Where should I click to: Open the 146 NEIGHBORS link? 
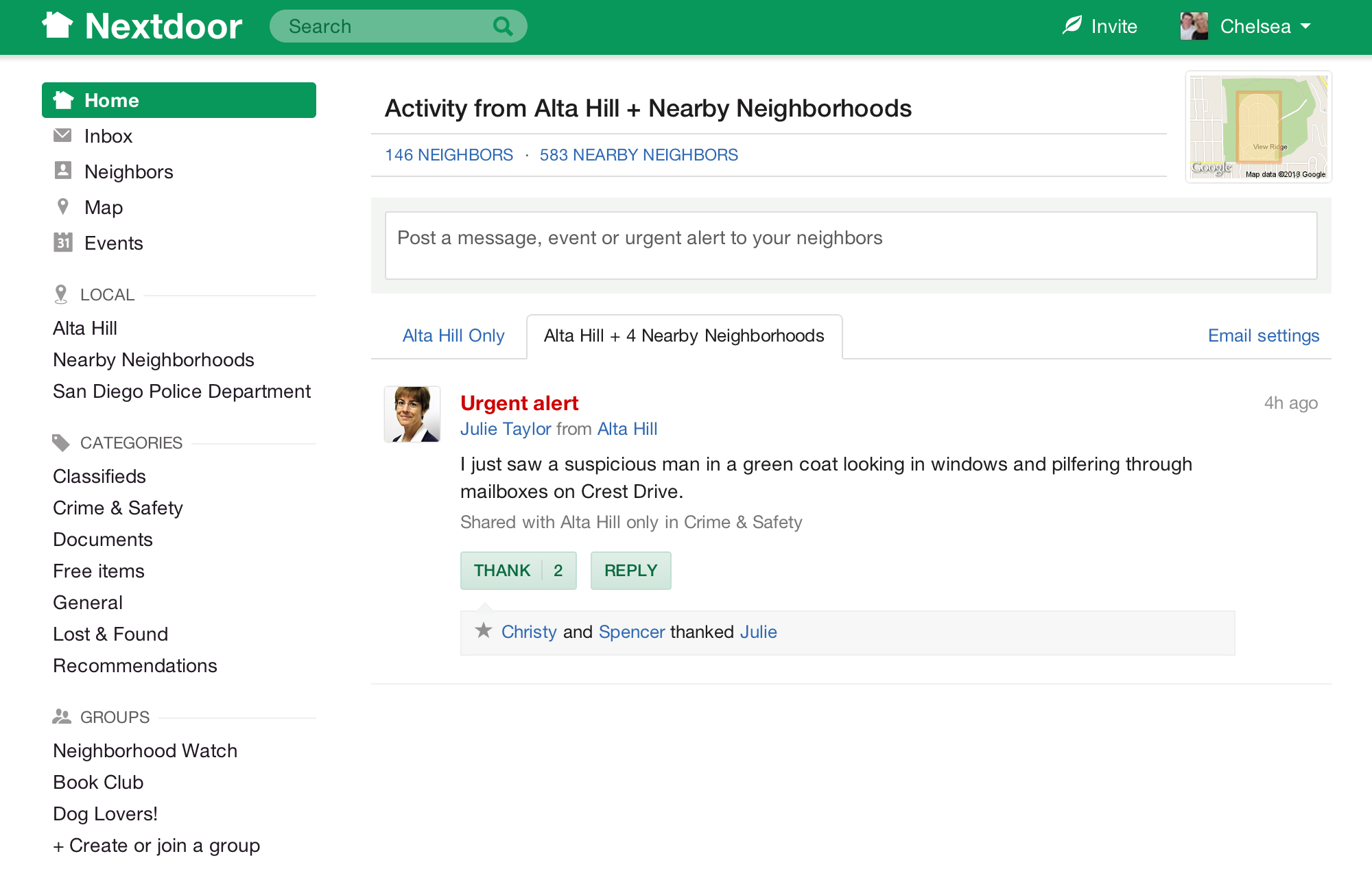pyautogui.click(x=449, y=154)
